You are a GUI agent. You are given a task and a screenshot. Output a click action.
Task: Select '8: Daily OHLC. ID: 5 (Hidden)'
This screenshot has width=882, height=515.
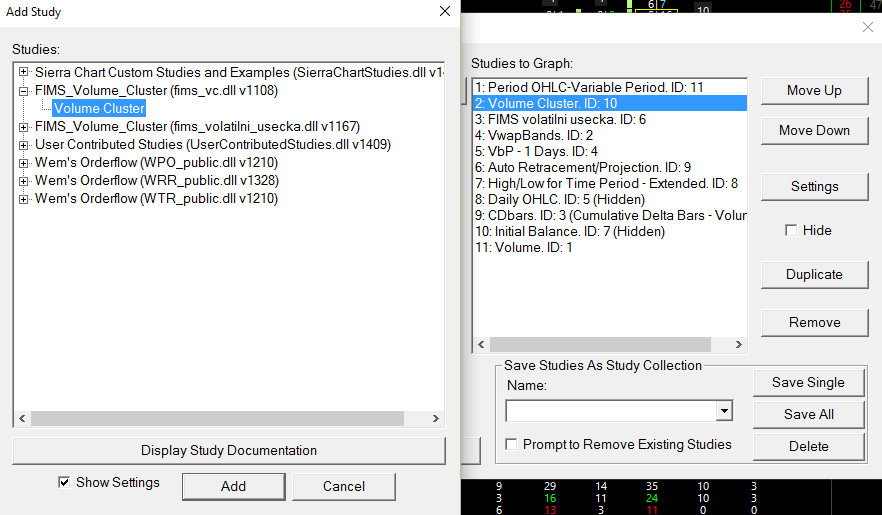coord(610,200)
